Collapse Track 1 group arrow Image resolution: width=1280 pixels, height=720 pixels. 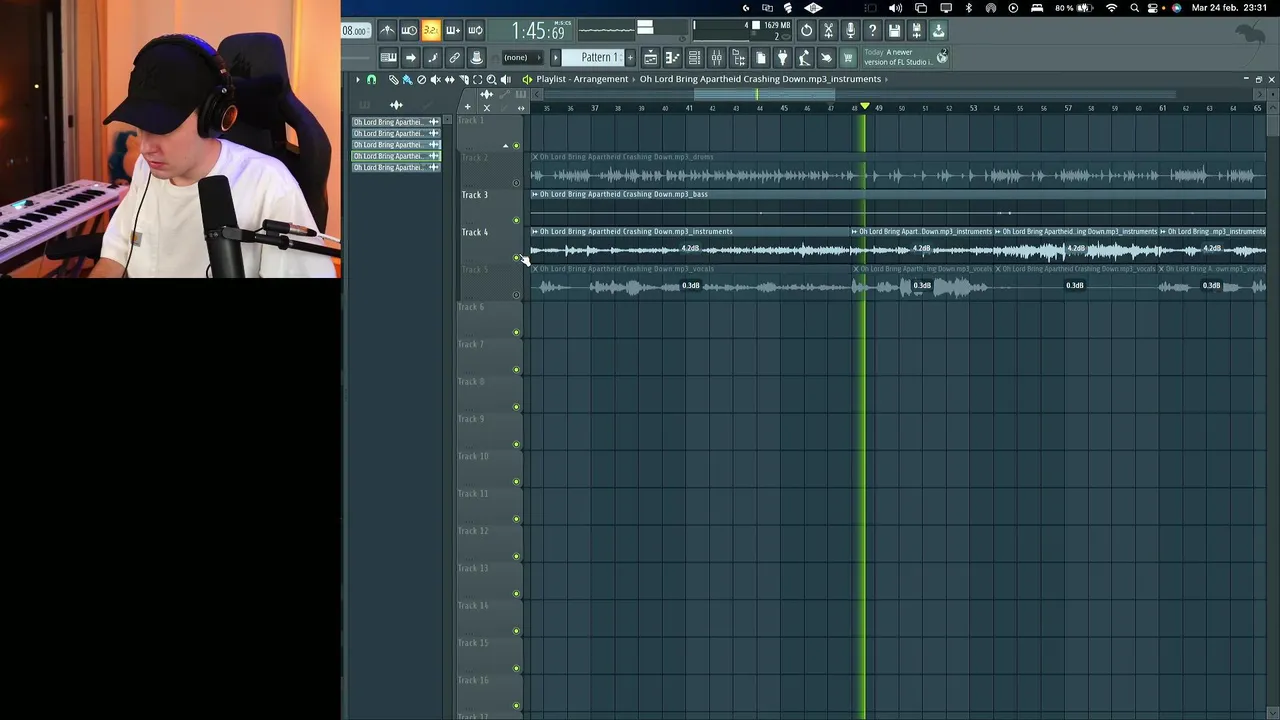[505, 146]
